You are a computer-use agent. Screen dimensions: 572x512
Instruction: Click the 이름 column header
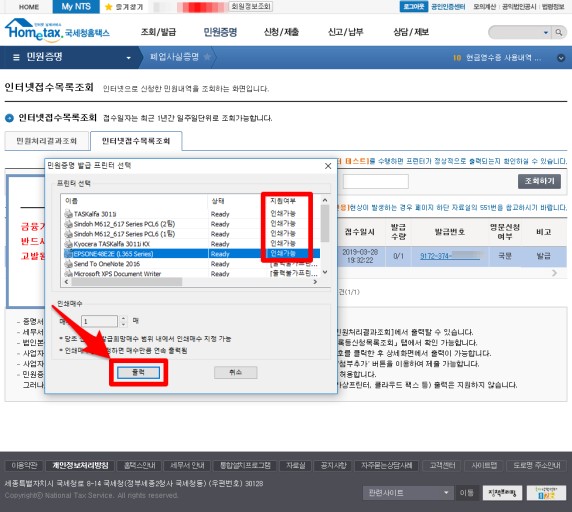pos(134,201)
